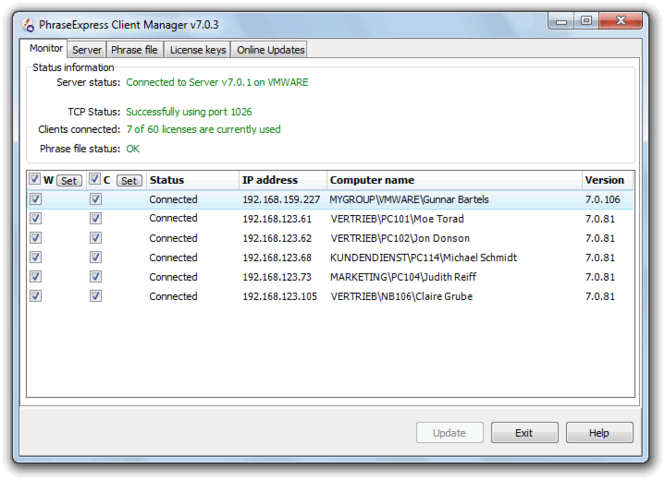Toggle the W column header checkbox
This screenshot has height=480, width=665.
tap(35, 179)
